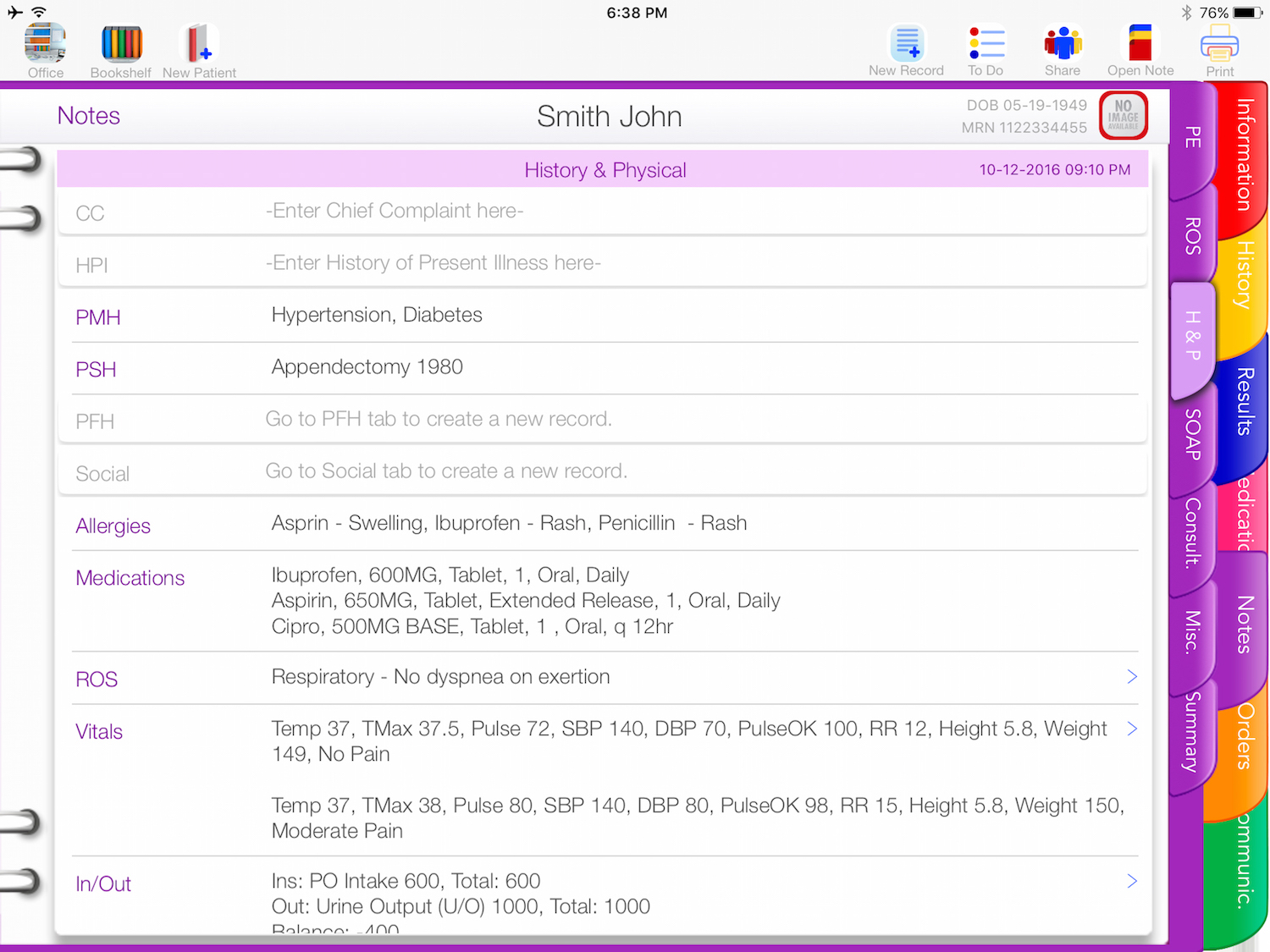Tap the In/Out label
Image resolution: width=1270 pixels, height=952 pixels.
tap(103, 884)
